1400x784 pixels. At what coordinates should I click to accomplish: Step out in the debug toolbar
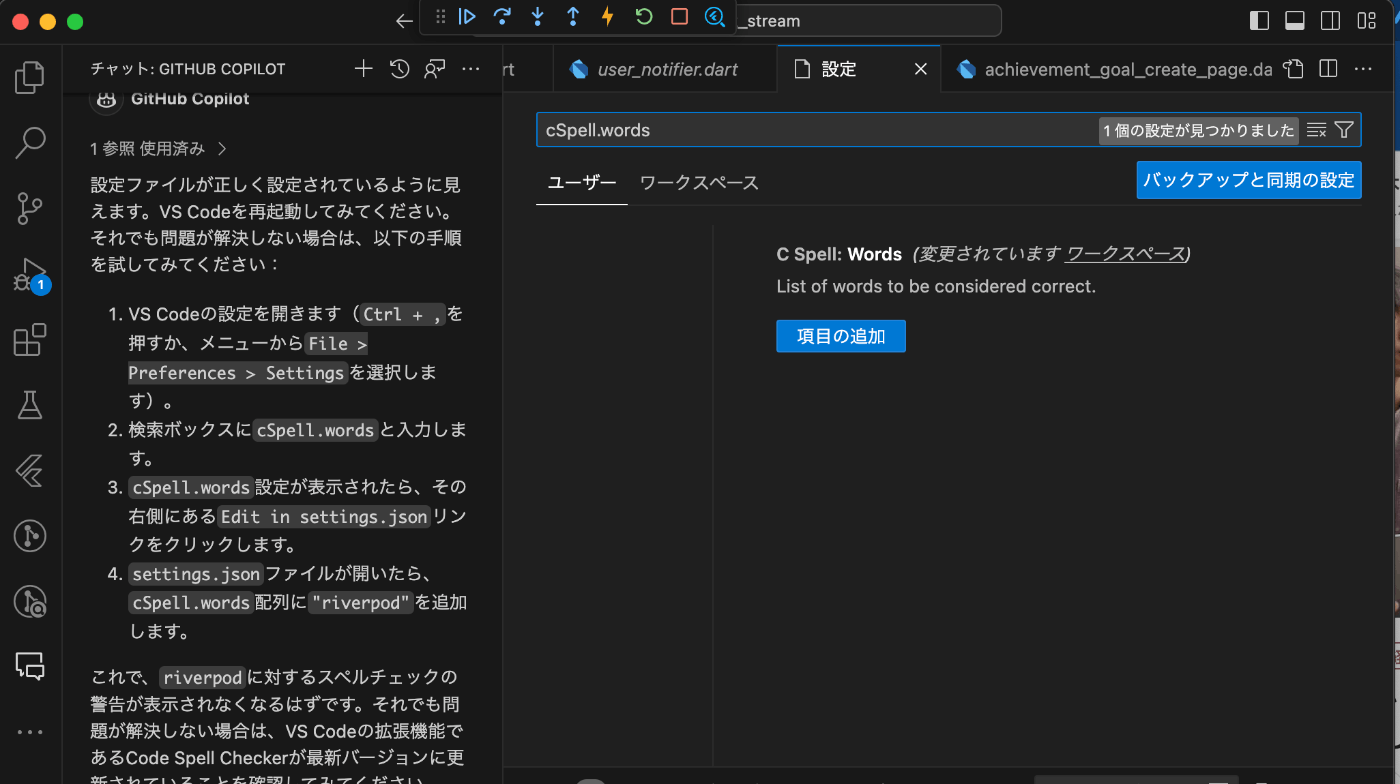[x=573, y=17]
